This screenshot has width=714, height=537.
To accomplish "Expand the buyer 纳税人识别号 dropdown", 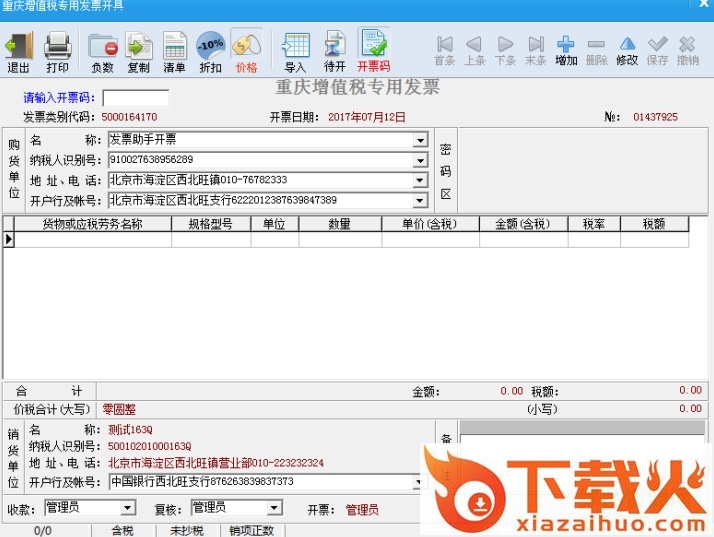I will [x=420, y=160].
